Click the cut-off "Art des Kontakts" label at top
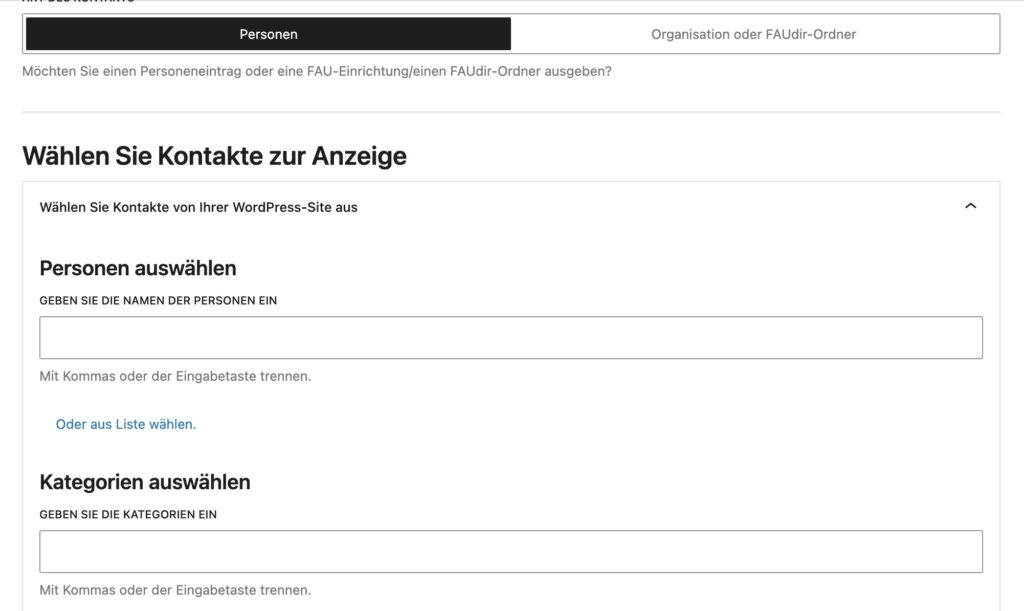Image resolution: width=1024 pixels, height=611 pixels. tap(78, 2)
